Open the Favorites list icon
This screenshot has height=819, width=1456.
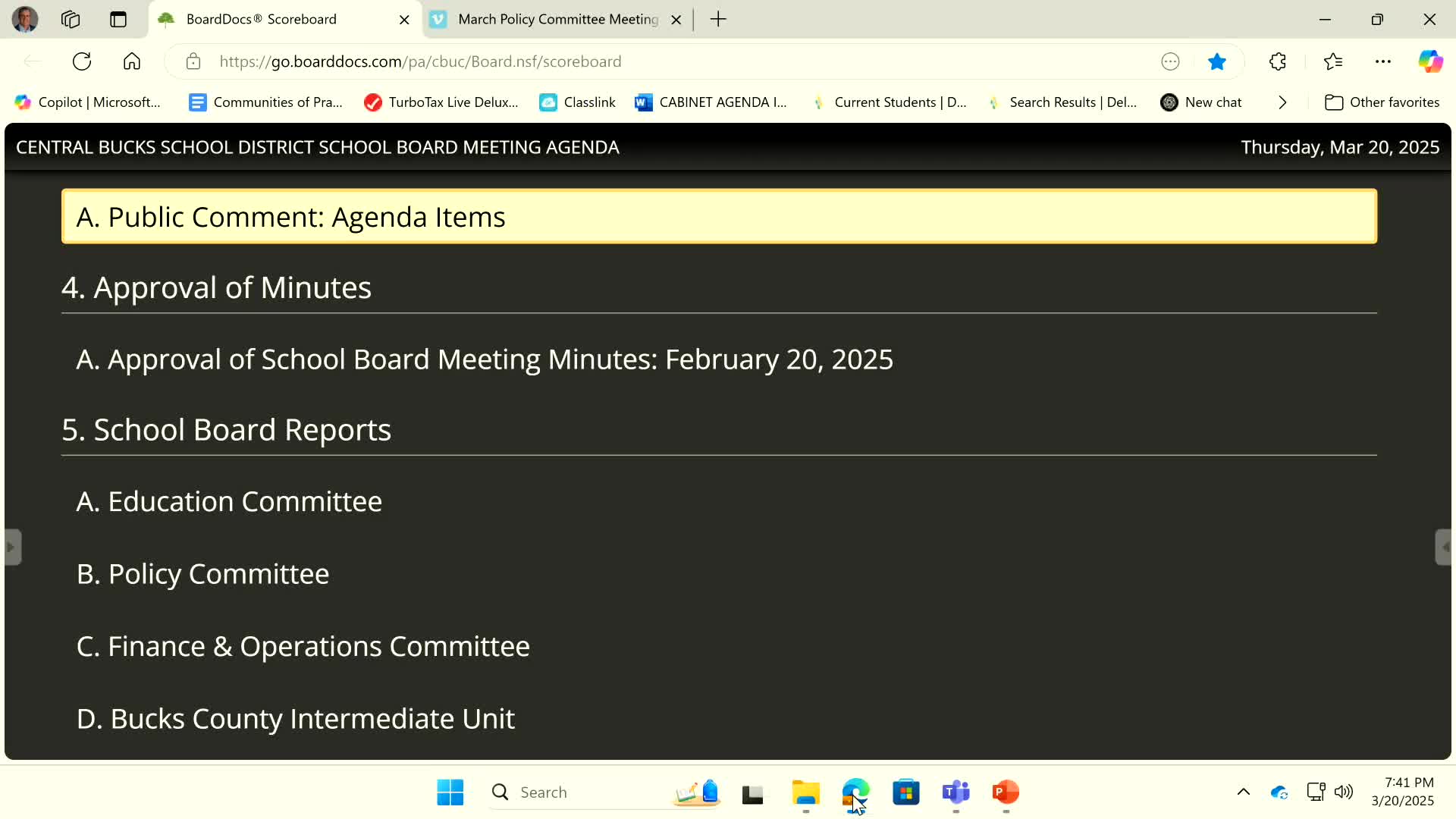(1332, 61)
